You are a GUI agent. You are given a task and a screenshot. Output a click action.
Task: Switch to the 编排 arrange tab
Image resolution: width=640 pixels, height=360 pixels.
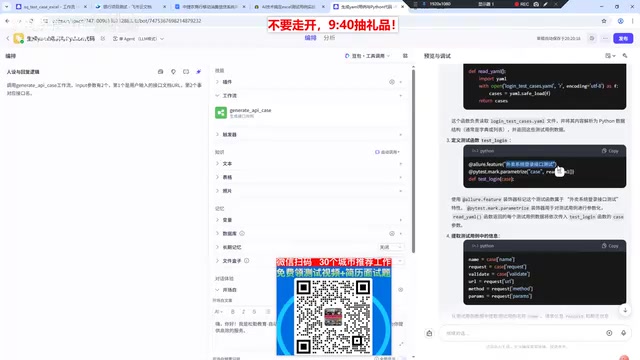point(310,38)
